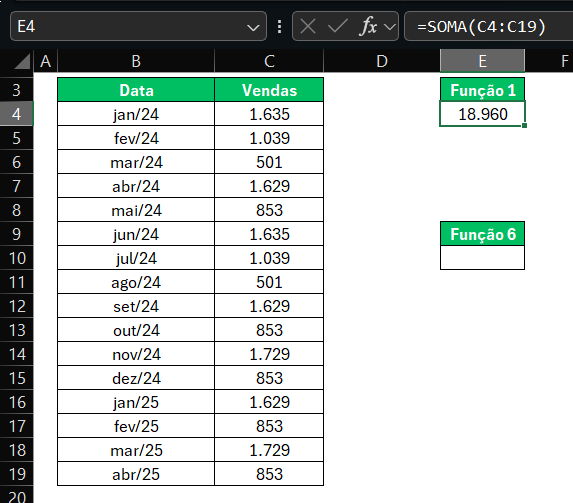573x503 pixels.
Task: Click the empty cell under Função 6
Action: coord(482,258)
